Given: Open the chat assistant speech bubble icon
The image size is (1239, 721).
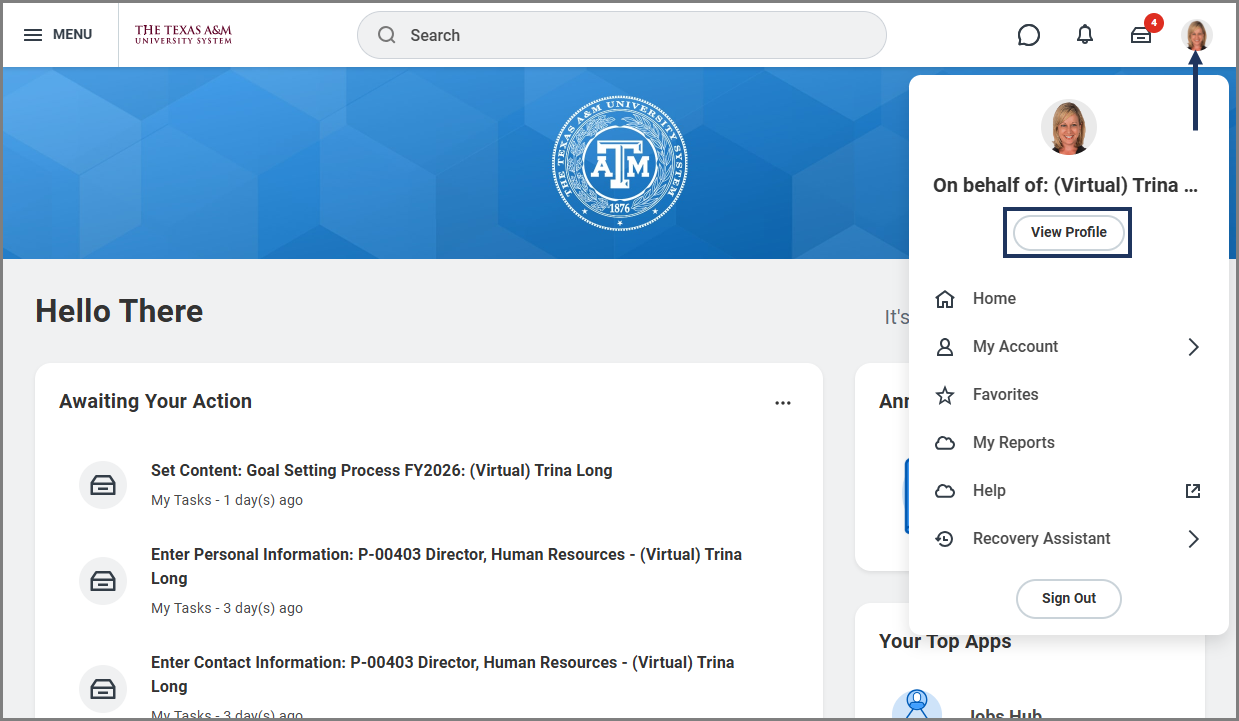Looking at the screenshot, I should tap(1028, 35).
